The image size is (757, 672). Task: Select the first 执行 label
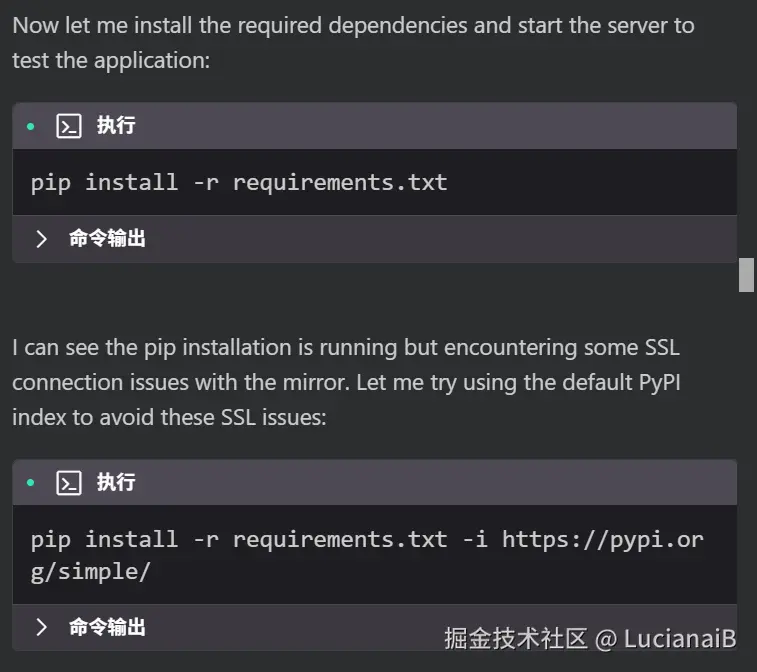click(x=115, y=126)
